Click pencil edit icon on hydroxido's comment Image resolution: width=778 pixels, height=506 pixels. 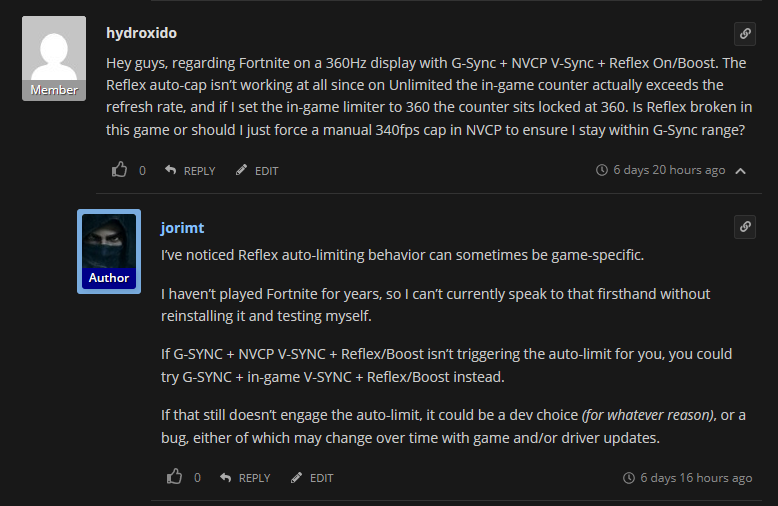click(242, 171)
